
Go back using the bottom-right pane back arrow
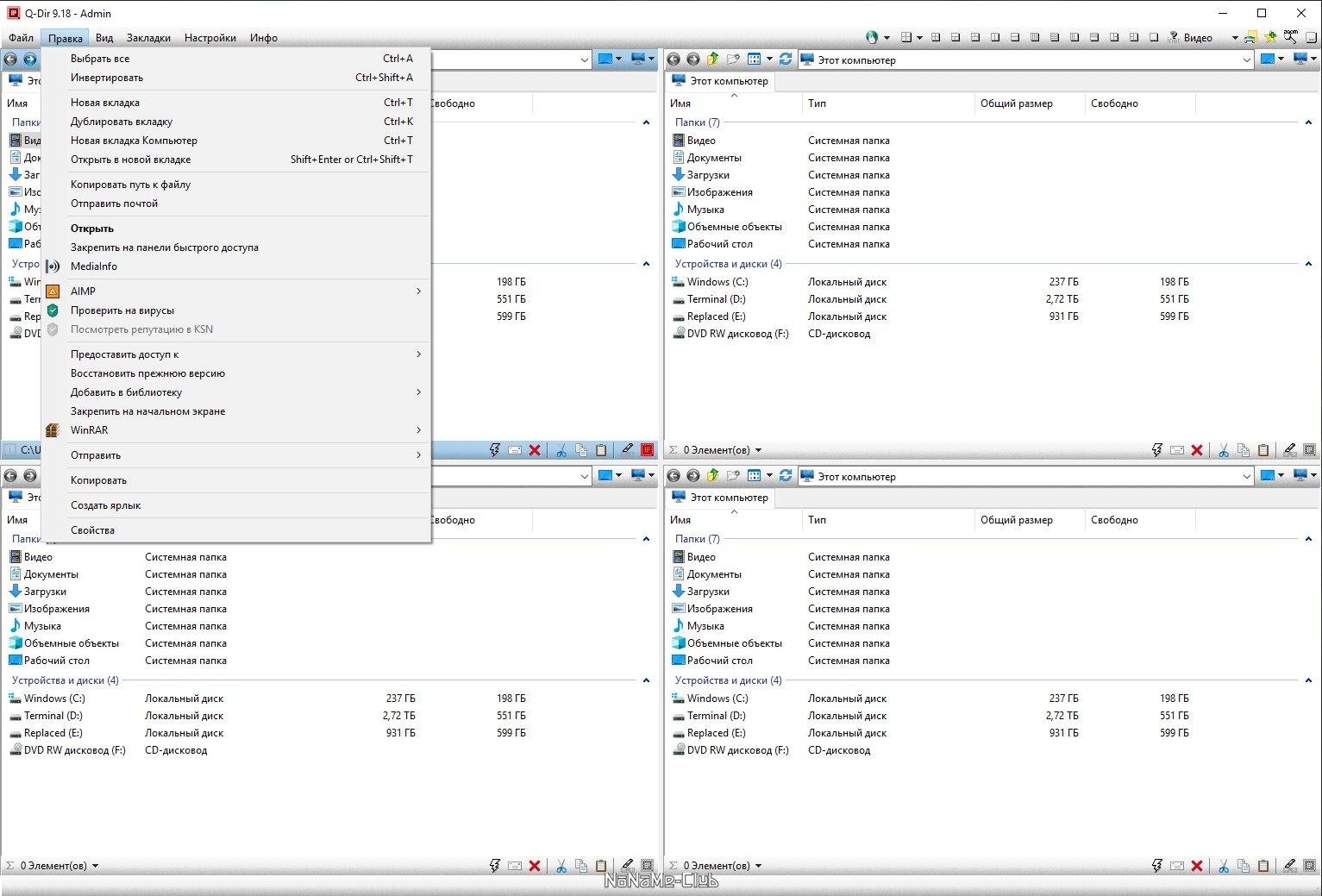coord(674,476)
